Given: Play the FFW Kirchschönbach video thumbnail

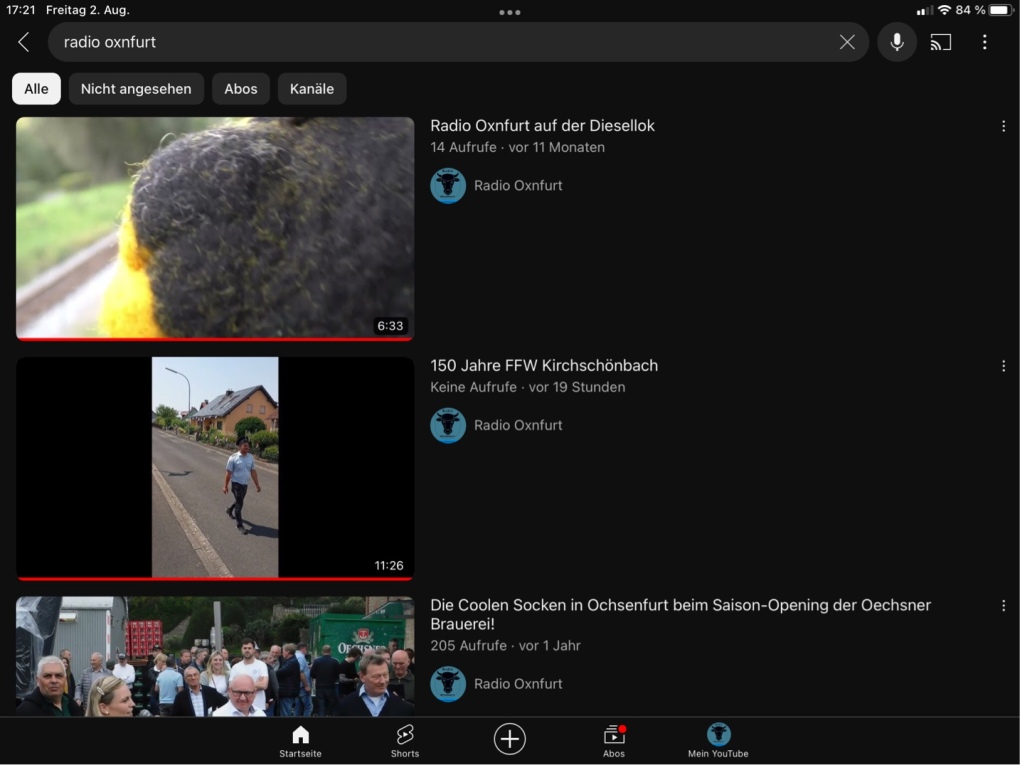Looking at the screenshot, I should click(215, 468).
